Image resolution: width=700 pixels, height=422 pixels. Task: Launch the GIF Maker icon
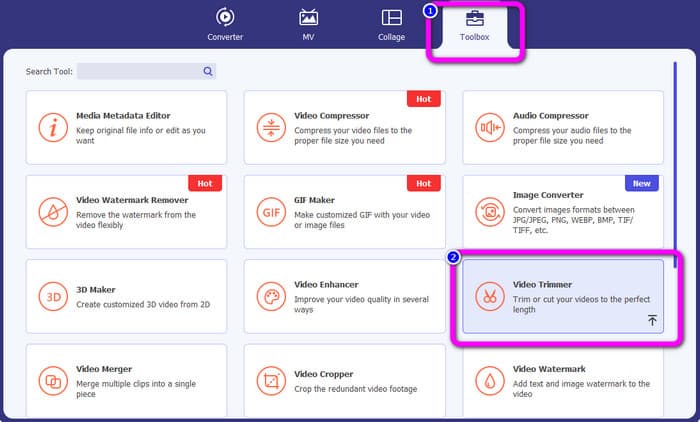pos(271,212)
